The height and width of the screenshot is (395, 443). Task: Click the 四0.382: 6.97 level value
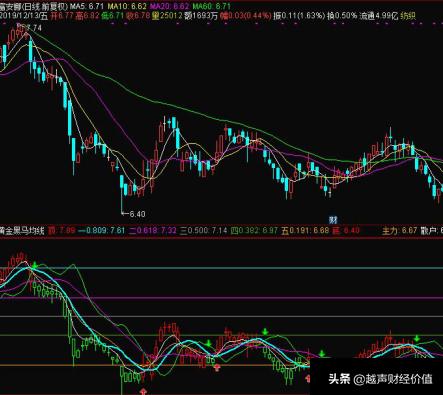coord(254,231)
